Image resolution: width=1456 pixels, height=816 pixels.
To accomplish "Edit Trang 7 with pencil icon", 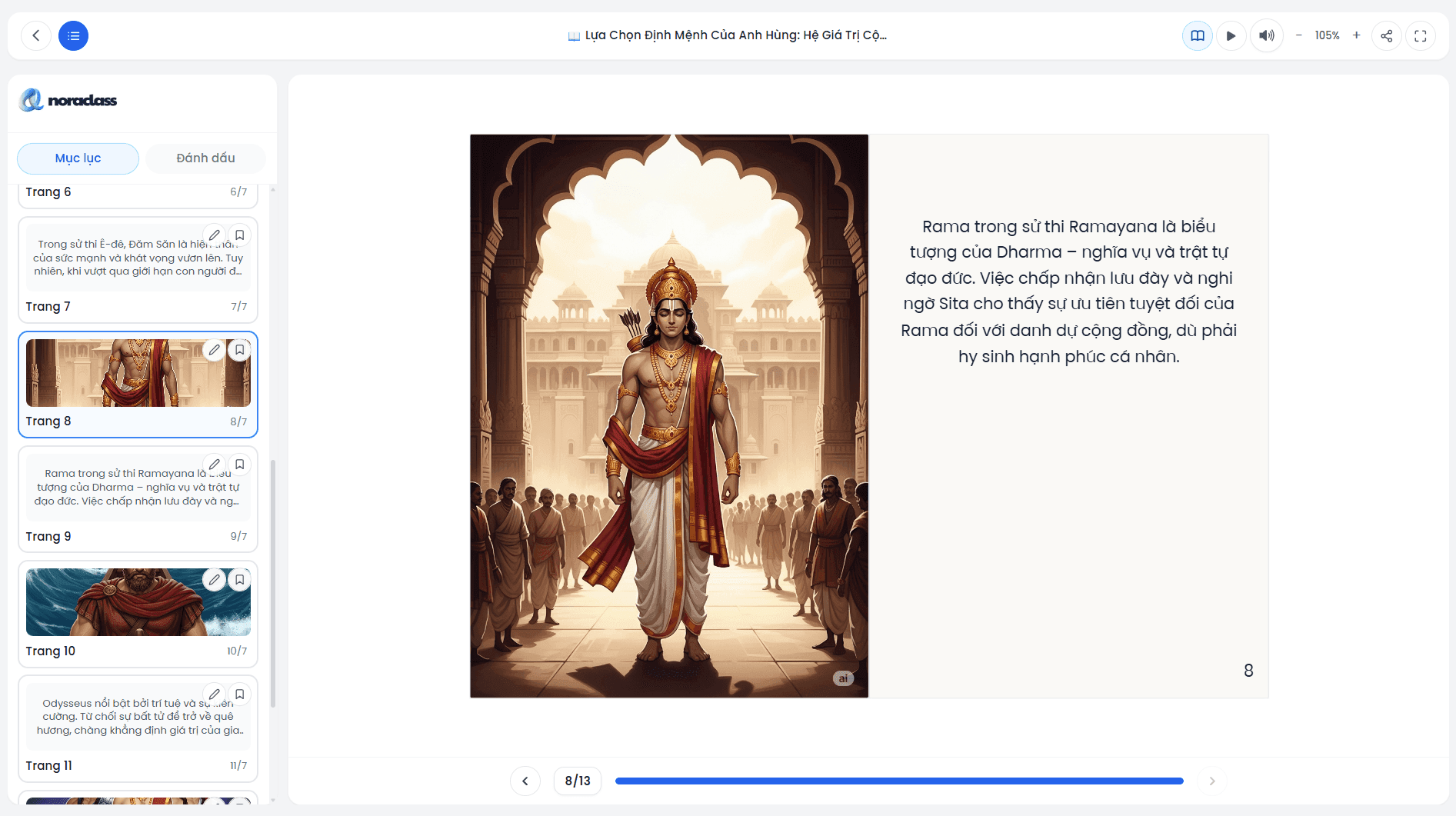I will click(215, 235).
